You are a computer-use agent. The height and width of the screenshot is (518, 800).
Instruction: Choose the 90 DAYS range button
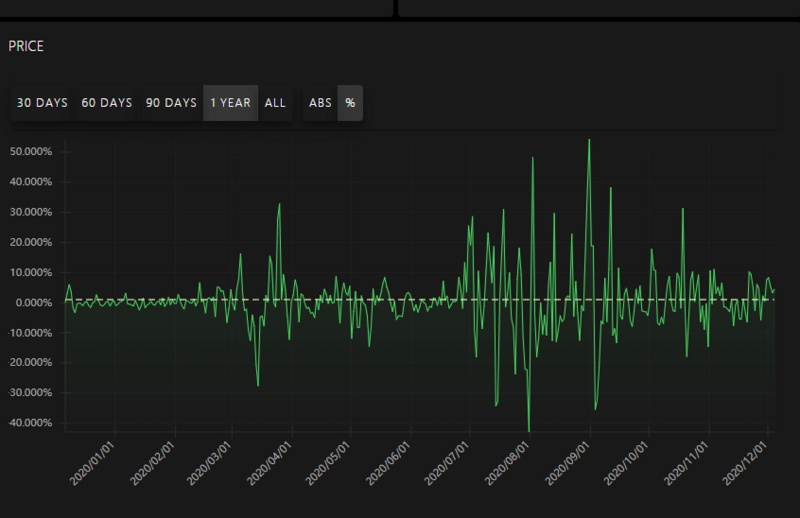171,103
